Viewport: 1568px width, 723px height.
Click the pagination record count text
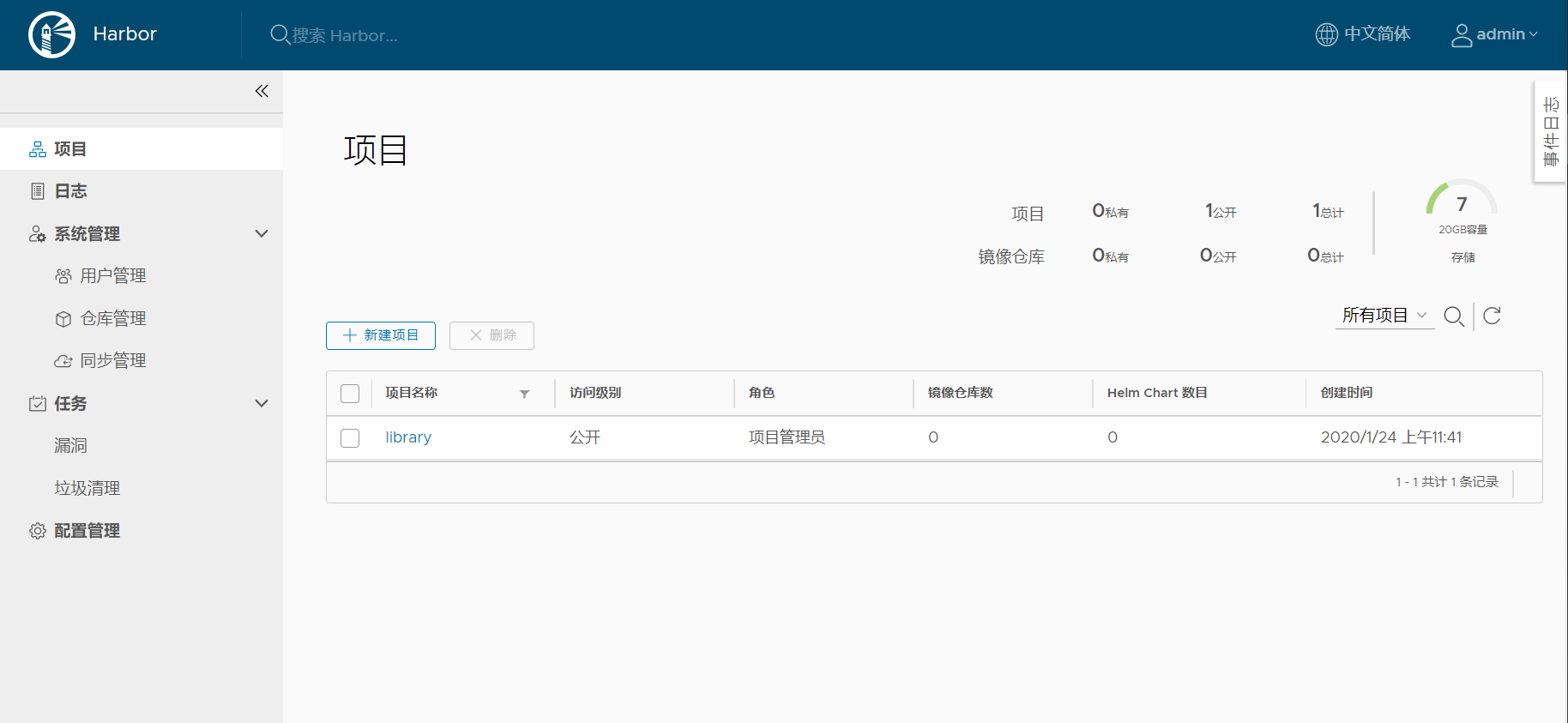[1447, 482]
